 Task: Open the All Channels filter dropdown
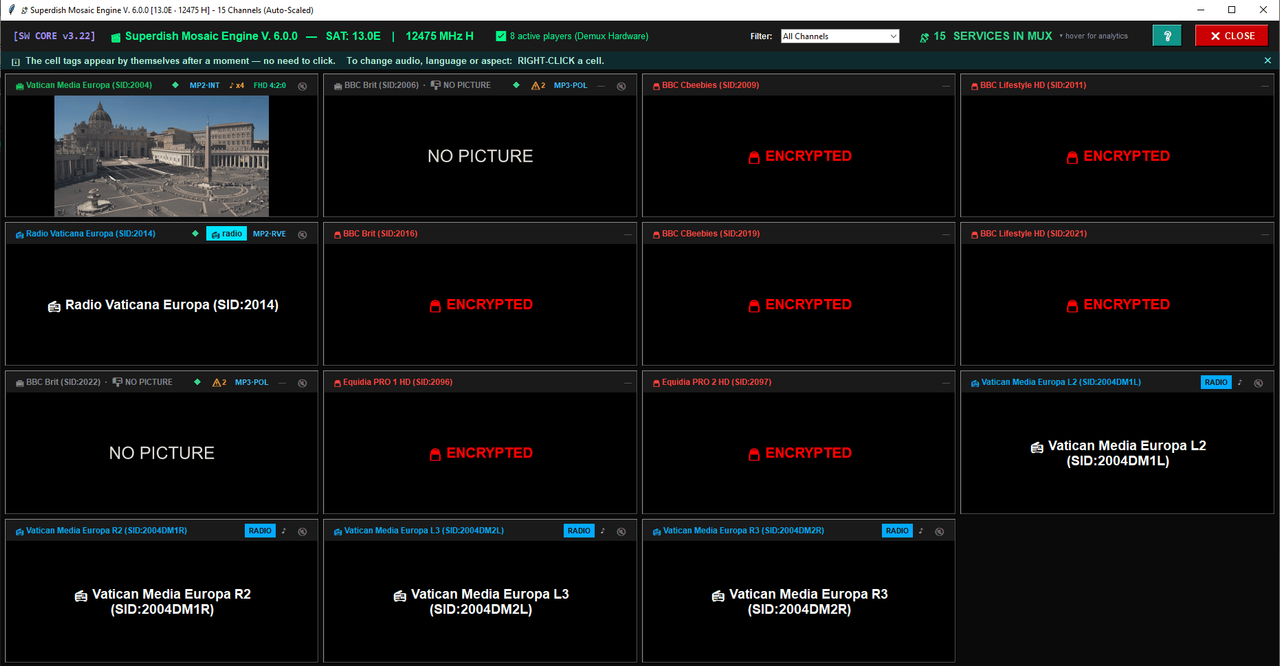click(840, 36)
